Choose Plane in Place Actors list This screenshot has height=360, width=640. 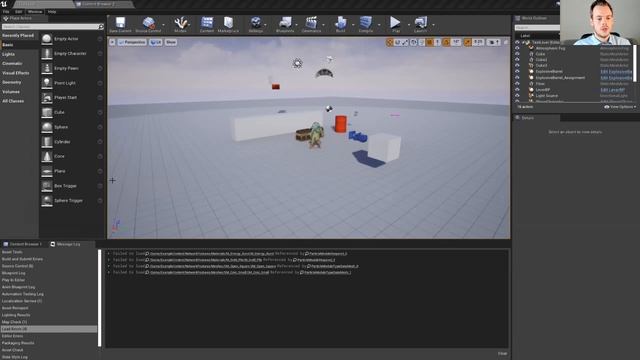[x=72, y=171]
